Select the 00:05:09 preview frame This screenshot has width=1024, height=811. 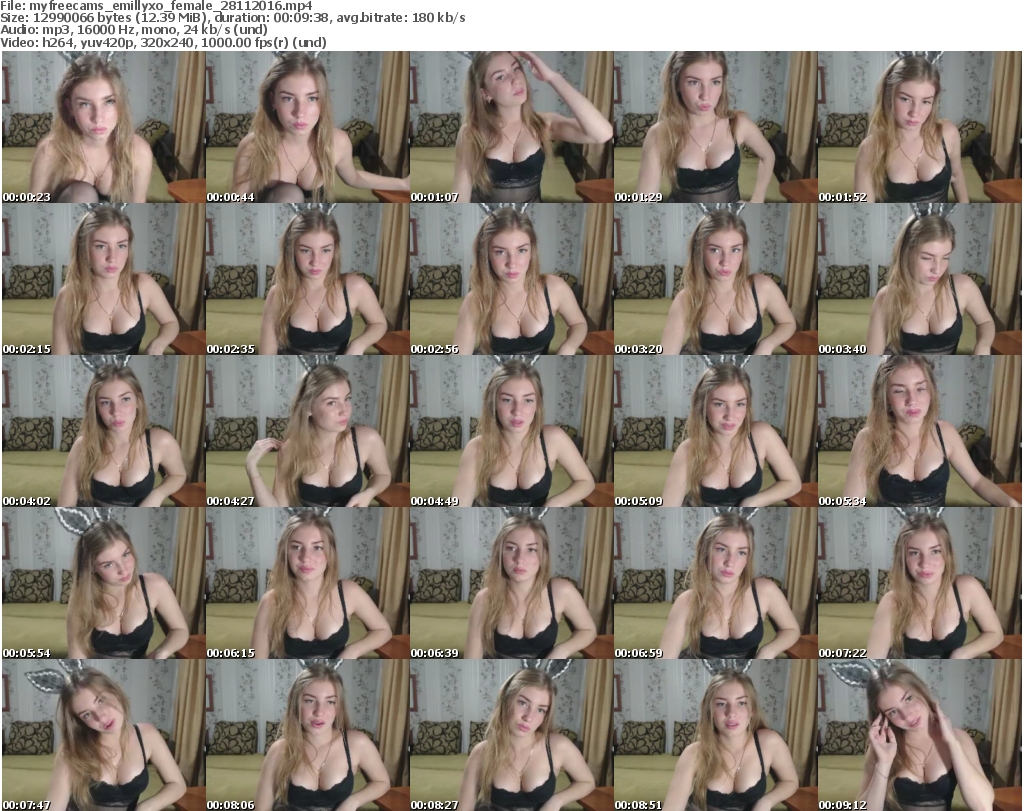point(716,432)
